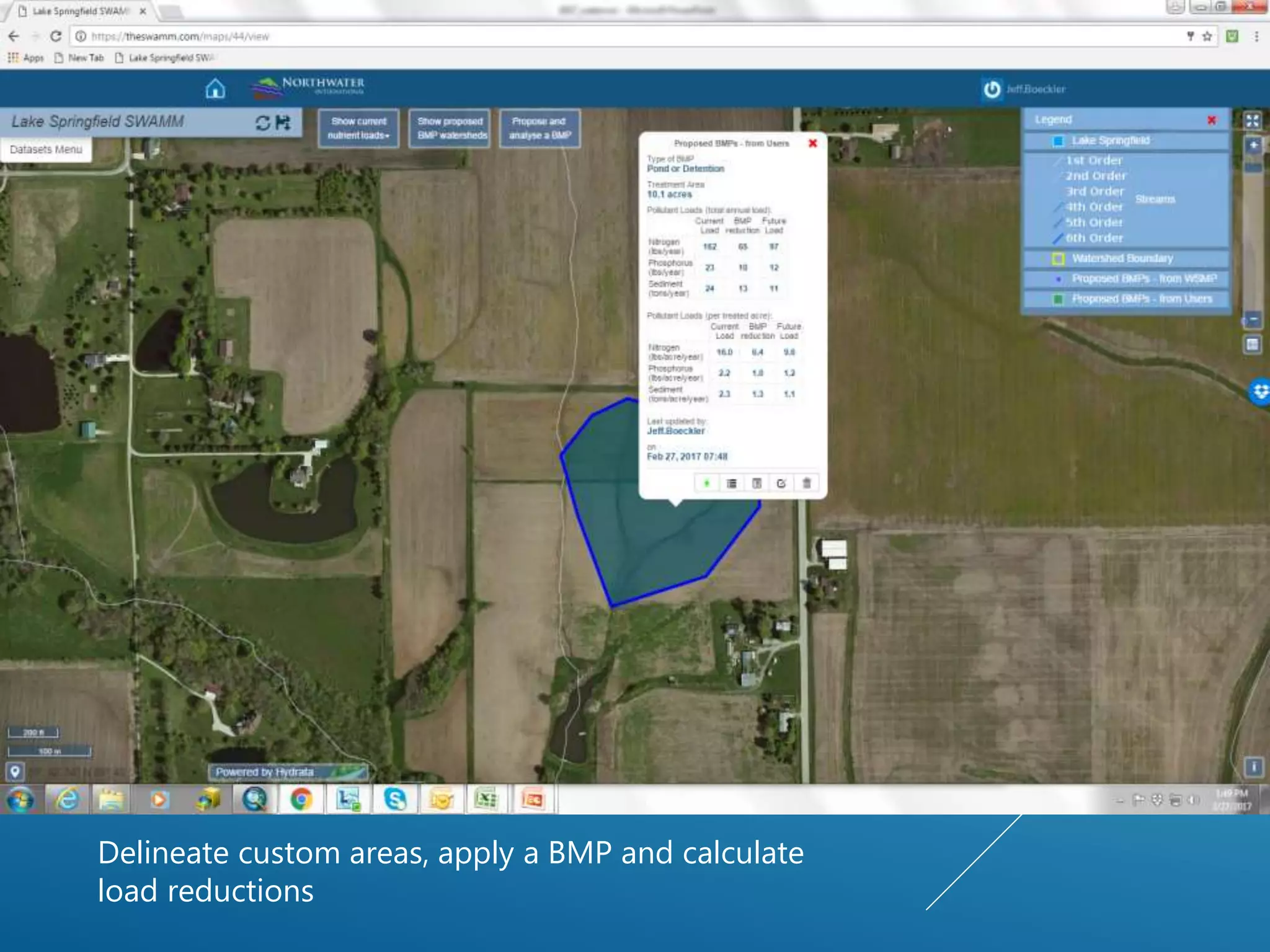
Task: Open the list view icon in BMP popup
Action: pyautogui.click(x=732, y=483)
